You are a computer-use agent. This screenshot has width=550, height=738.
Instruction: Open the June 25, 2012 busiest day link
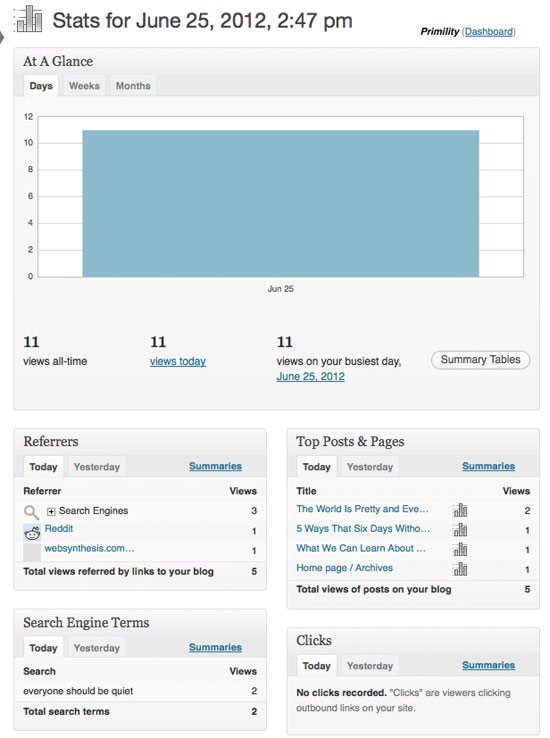(x=311, y=377)
